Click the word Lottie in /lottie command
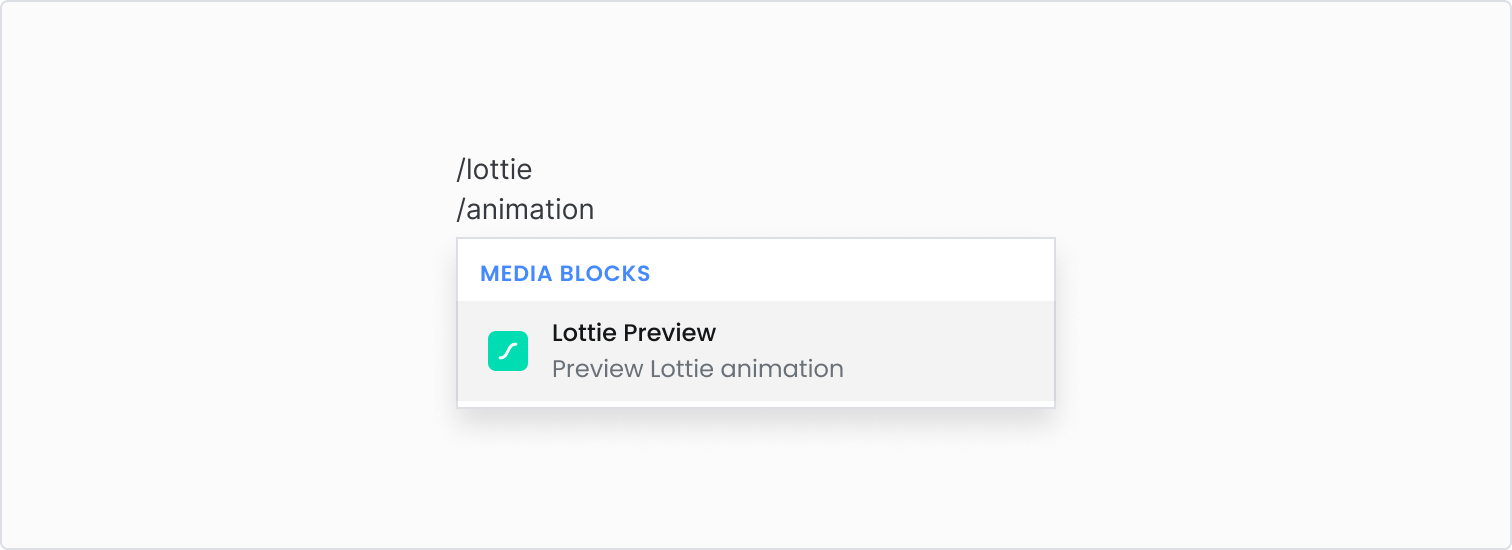Image resolution: width=1512 pixels, height=550 pixels. coord(499,170)
